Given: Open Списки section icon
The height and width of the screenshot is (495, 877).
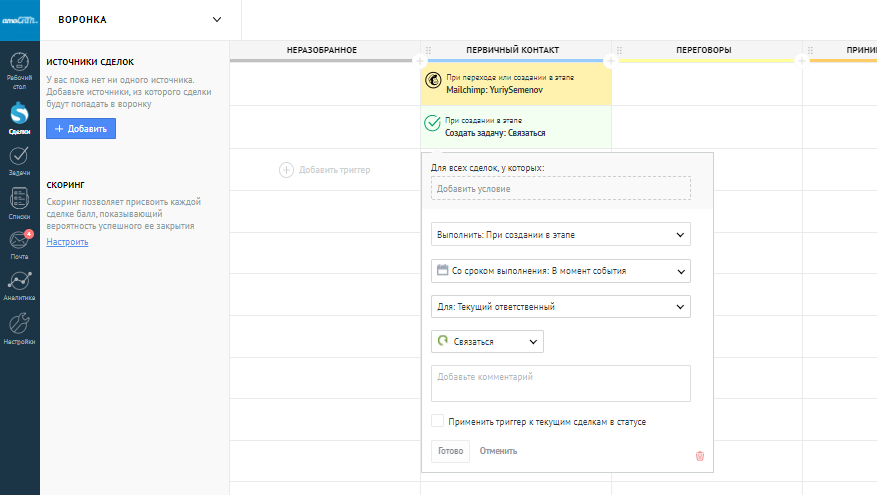Looking at the screenshot, I should pos(19,202).
